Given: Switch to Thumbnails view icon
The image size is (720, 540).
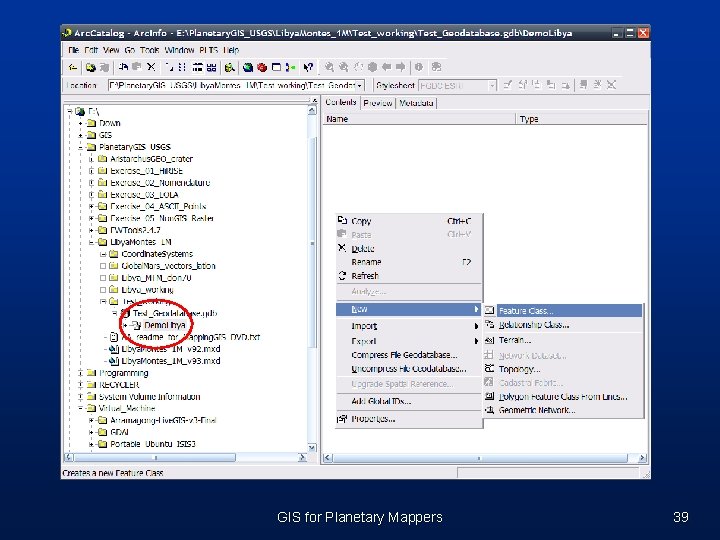Looking at the screenshot, I should coord(211,68).
